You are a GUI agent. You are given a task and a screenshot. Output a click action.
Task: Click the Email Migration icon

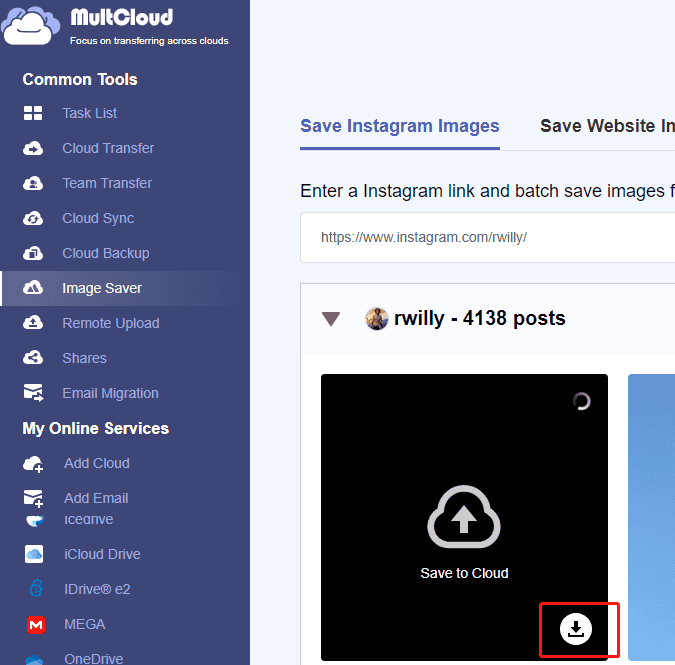coord(33,393)
